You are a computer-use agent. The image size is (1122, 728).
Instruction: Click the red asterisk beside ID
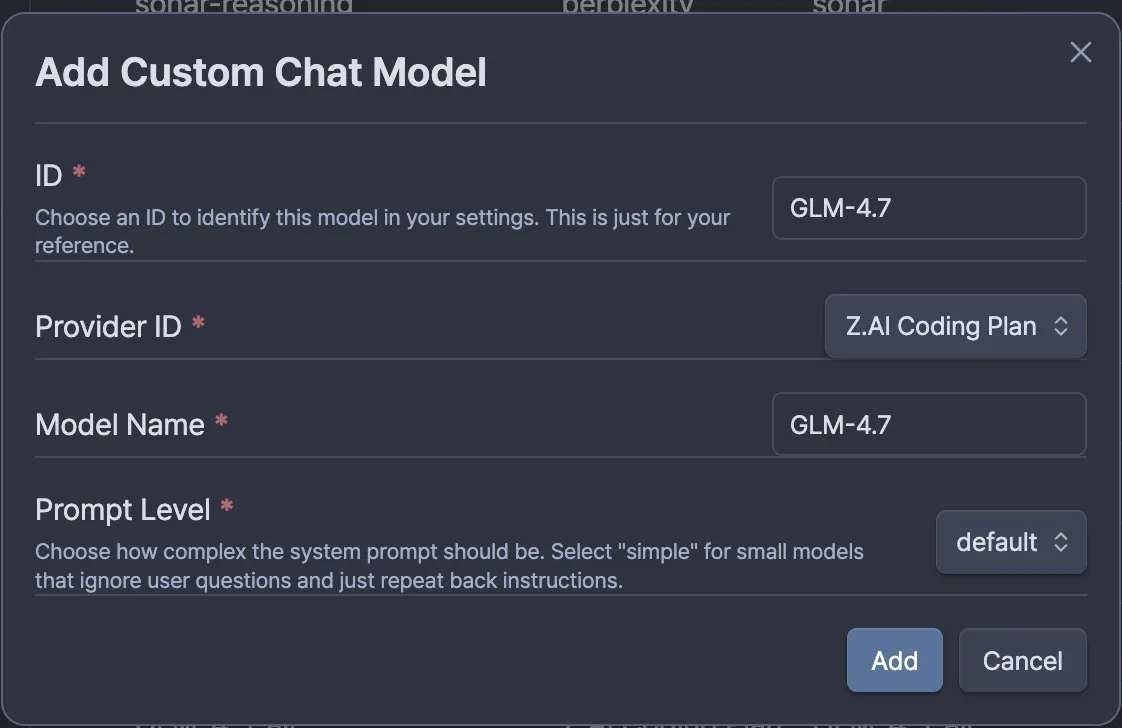[79, 173]
